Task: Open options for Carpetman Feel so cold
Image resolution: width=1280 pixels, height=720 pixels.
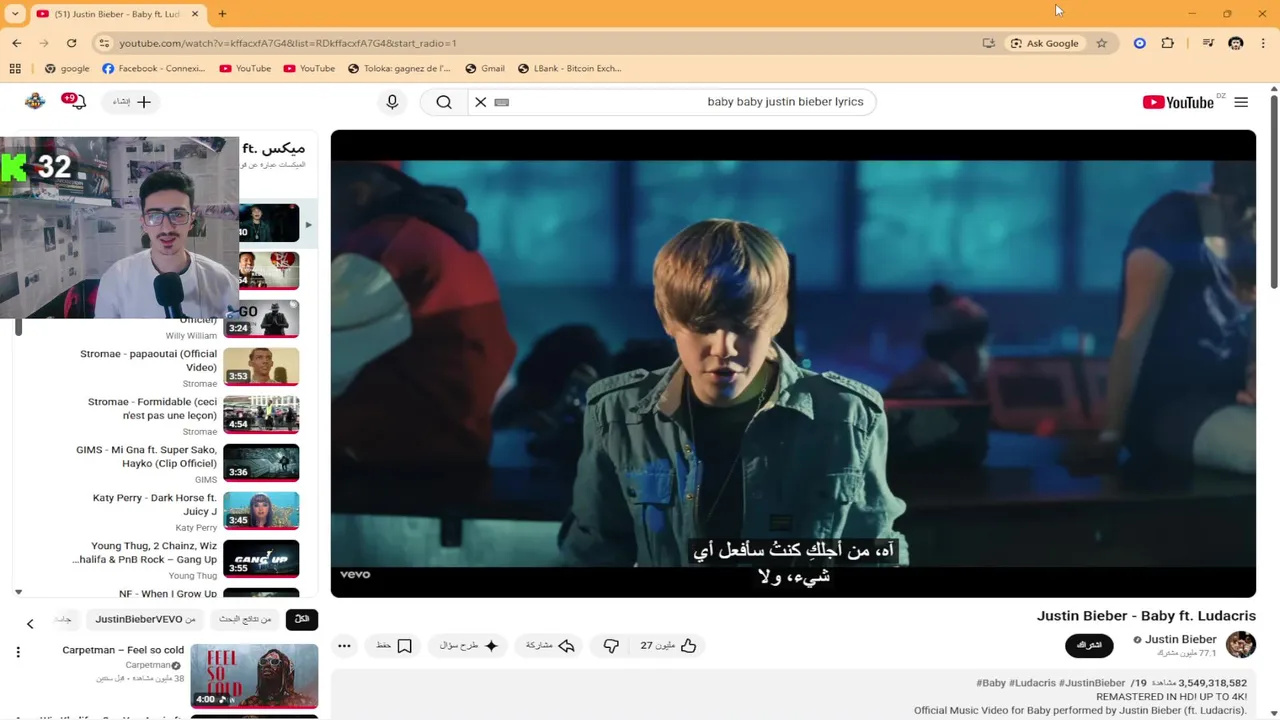Action: coord(17,652)
